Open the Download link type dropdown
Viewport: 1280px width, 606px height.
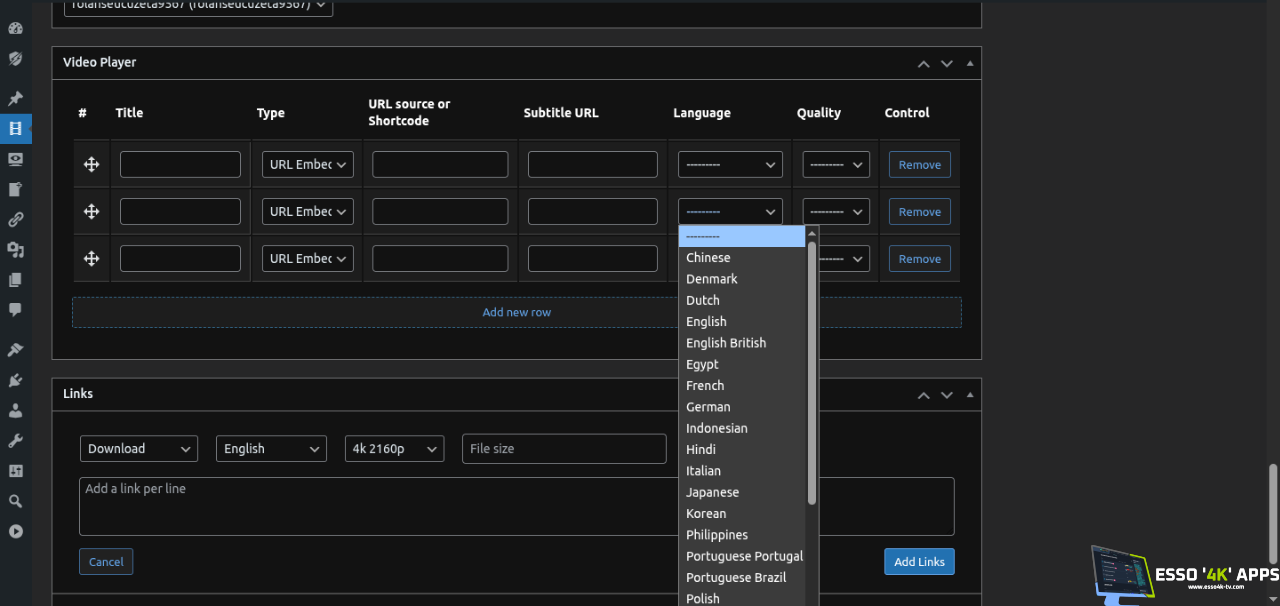coord(139,449)
